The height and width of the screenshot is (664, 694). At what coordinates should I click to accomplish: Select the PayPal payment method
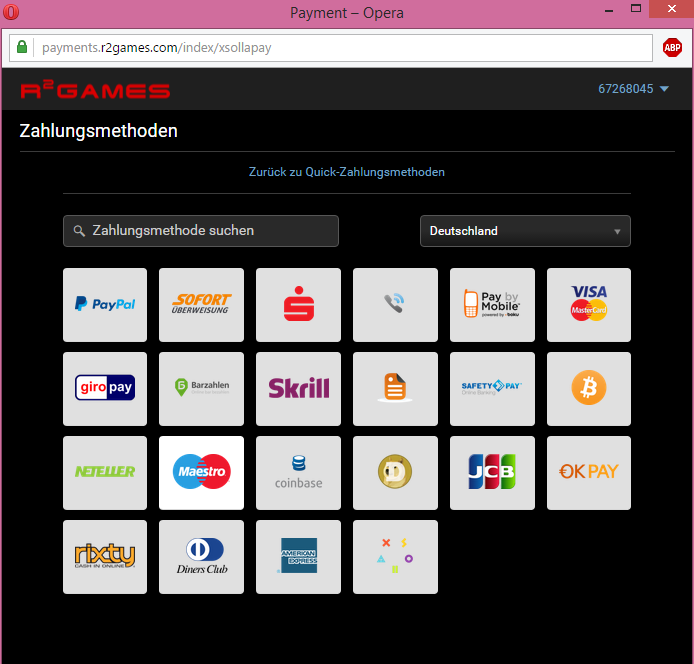pyautogui.click(x=105, y=305)
